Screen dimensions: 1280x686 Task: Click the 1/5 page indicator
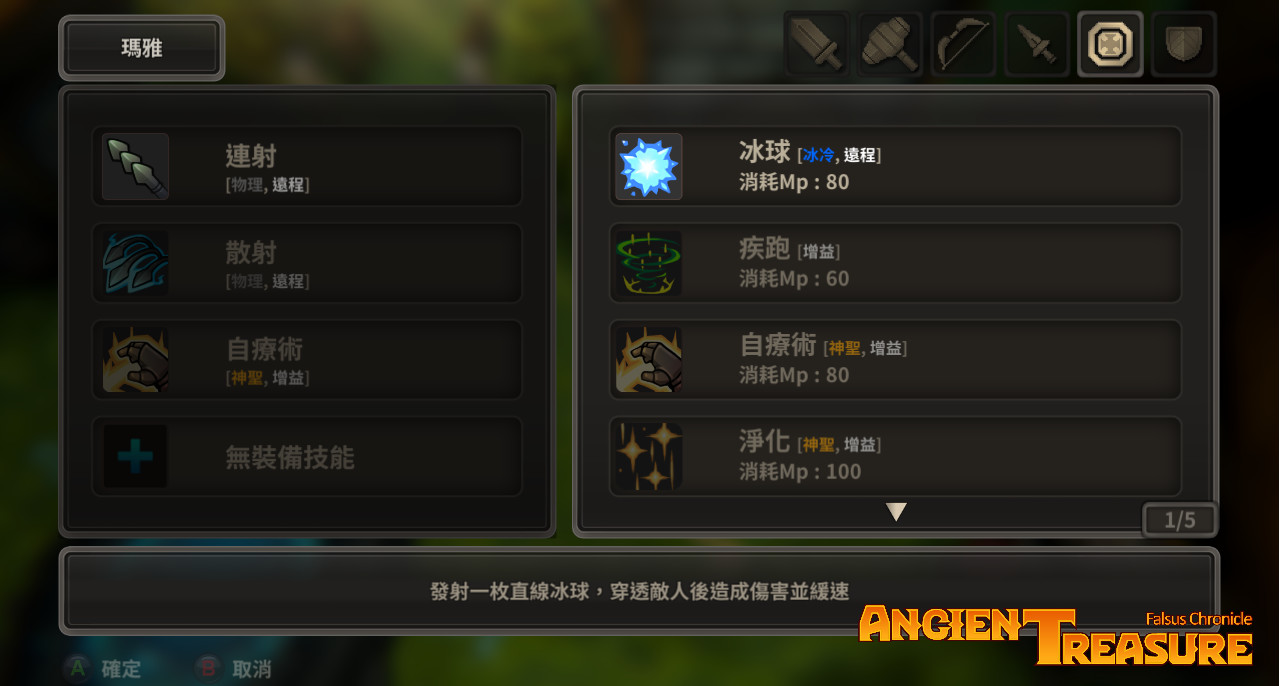(1180, 520)
